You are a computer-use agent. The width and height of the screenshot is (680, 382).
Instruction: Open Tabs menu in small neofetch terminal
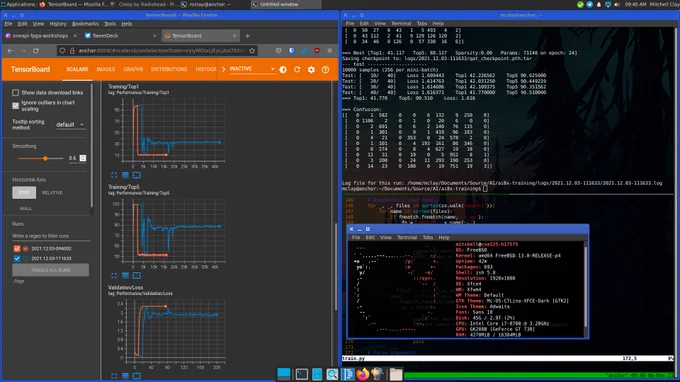(x=428, y=238)
